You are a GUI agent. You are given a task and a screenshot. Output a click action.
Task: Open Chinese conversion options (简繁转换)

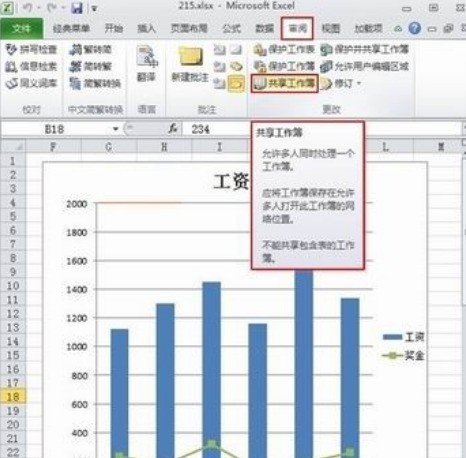pyautogui.click(x=95, y=83)
